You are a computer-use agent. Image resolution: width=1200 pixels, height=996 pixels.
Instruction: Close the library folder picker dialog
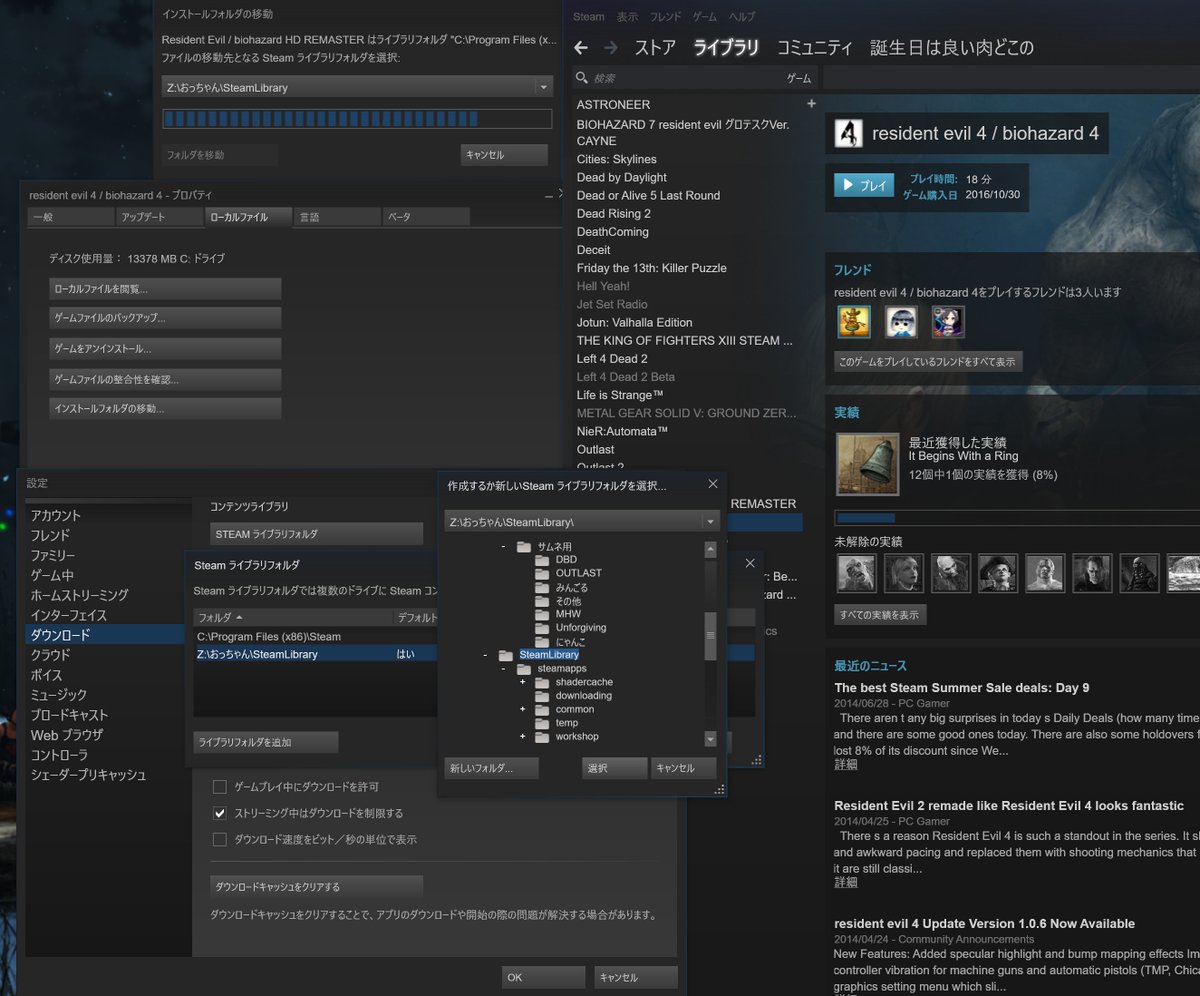(713, 484)
